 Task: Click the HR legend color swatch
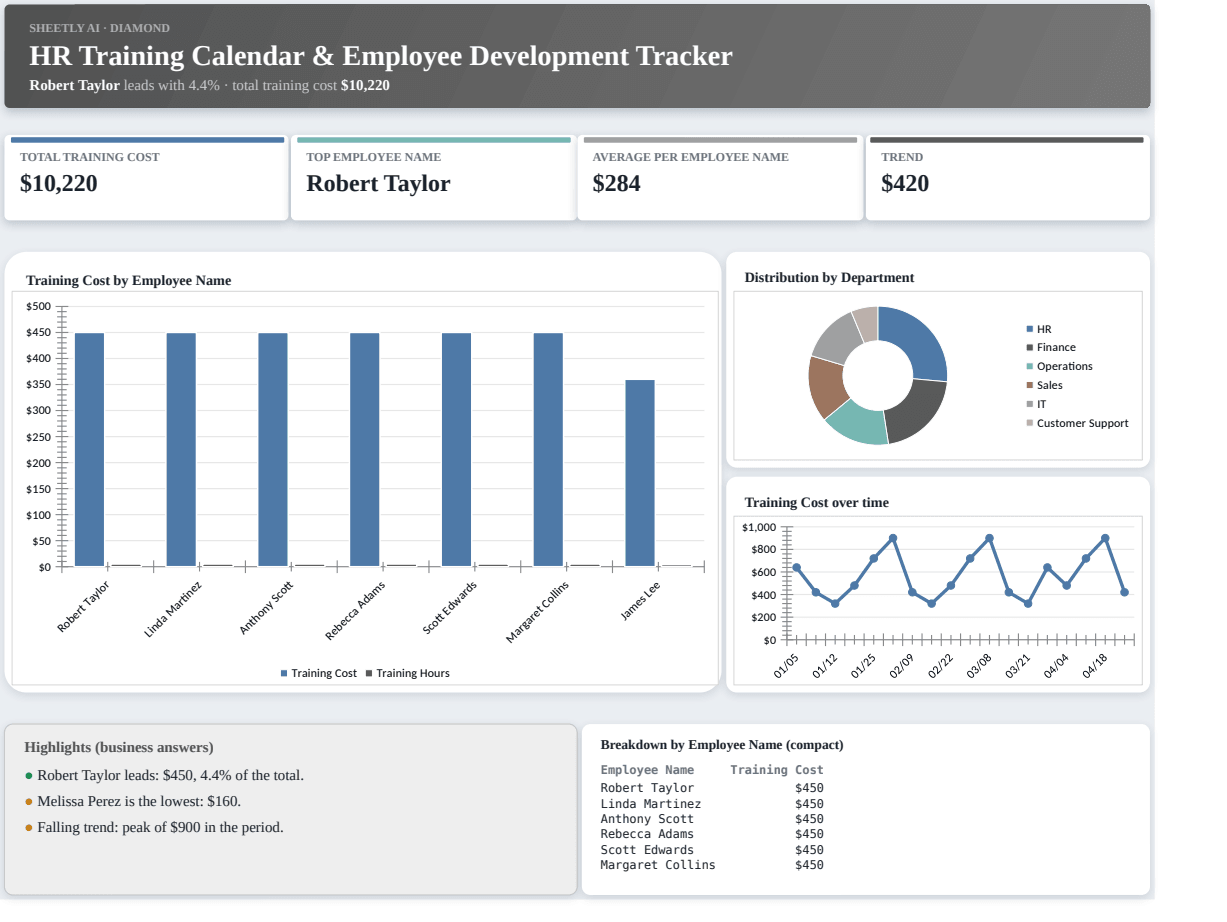tap(1030, 329)
